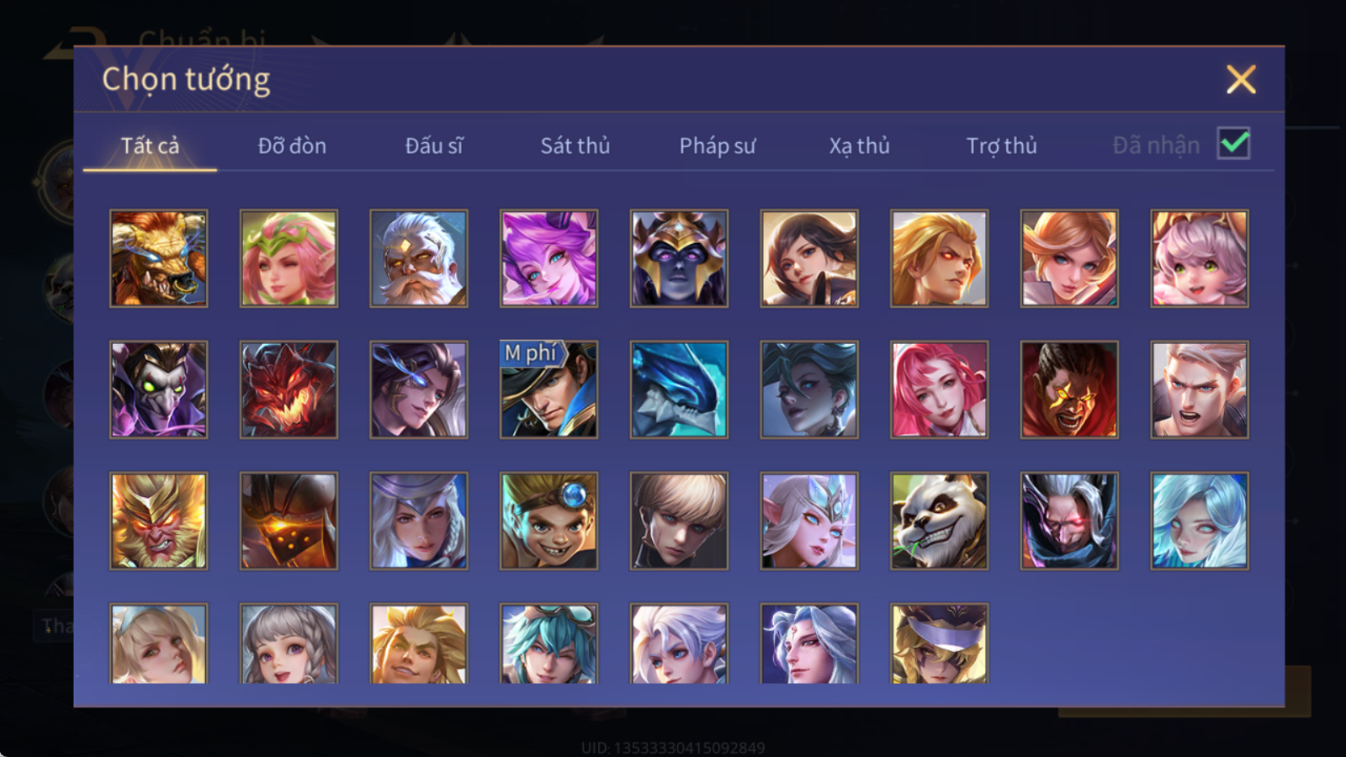Screen dimensions: 1346x757
Task: Select the light-blue haired ice lady hero
Action: coord(1199,521)
